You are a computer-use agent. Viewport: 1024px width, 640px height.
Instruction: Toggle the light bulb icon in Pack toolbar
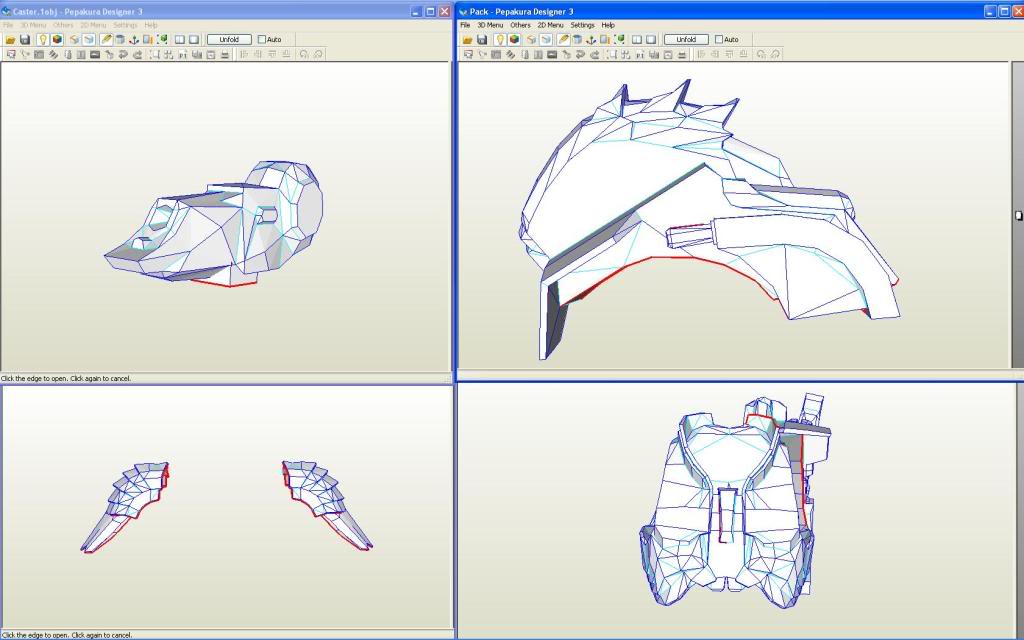click(499, 39)
